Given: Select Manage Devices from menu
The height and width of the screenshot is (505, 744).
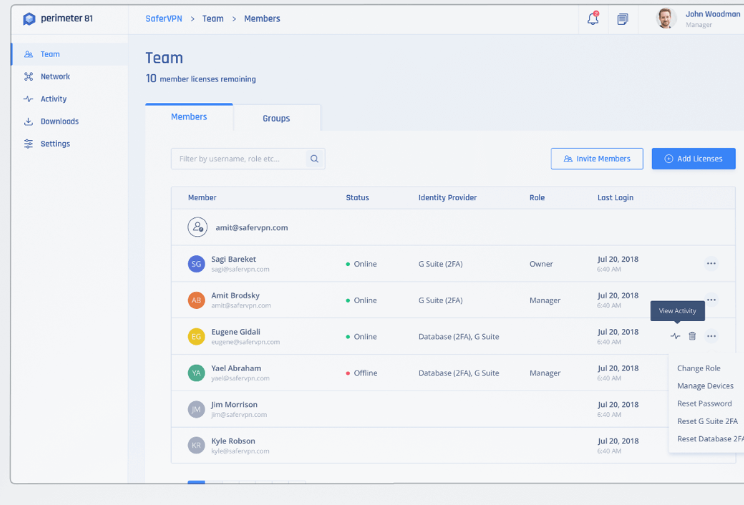Looking at the screenshot, I should [705, 386].
